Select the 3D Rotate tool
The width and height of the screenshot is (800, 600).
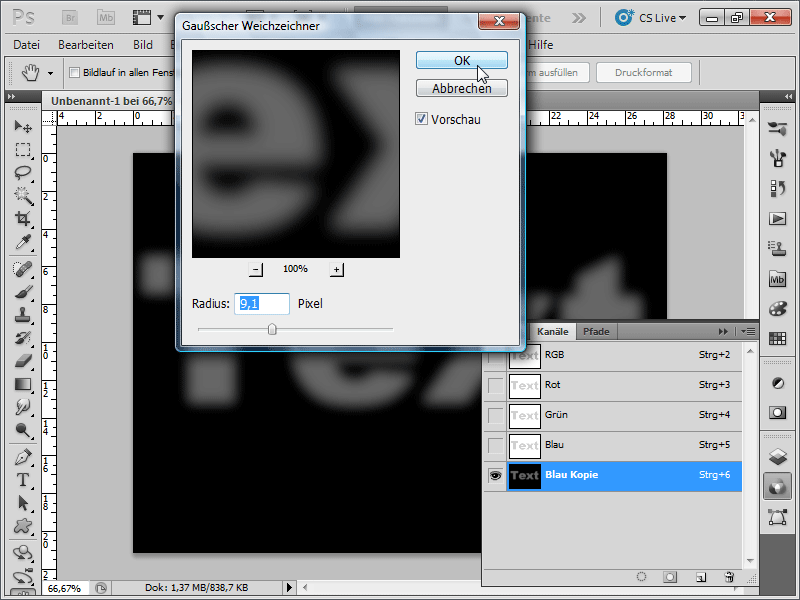[23, 553]
